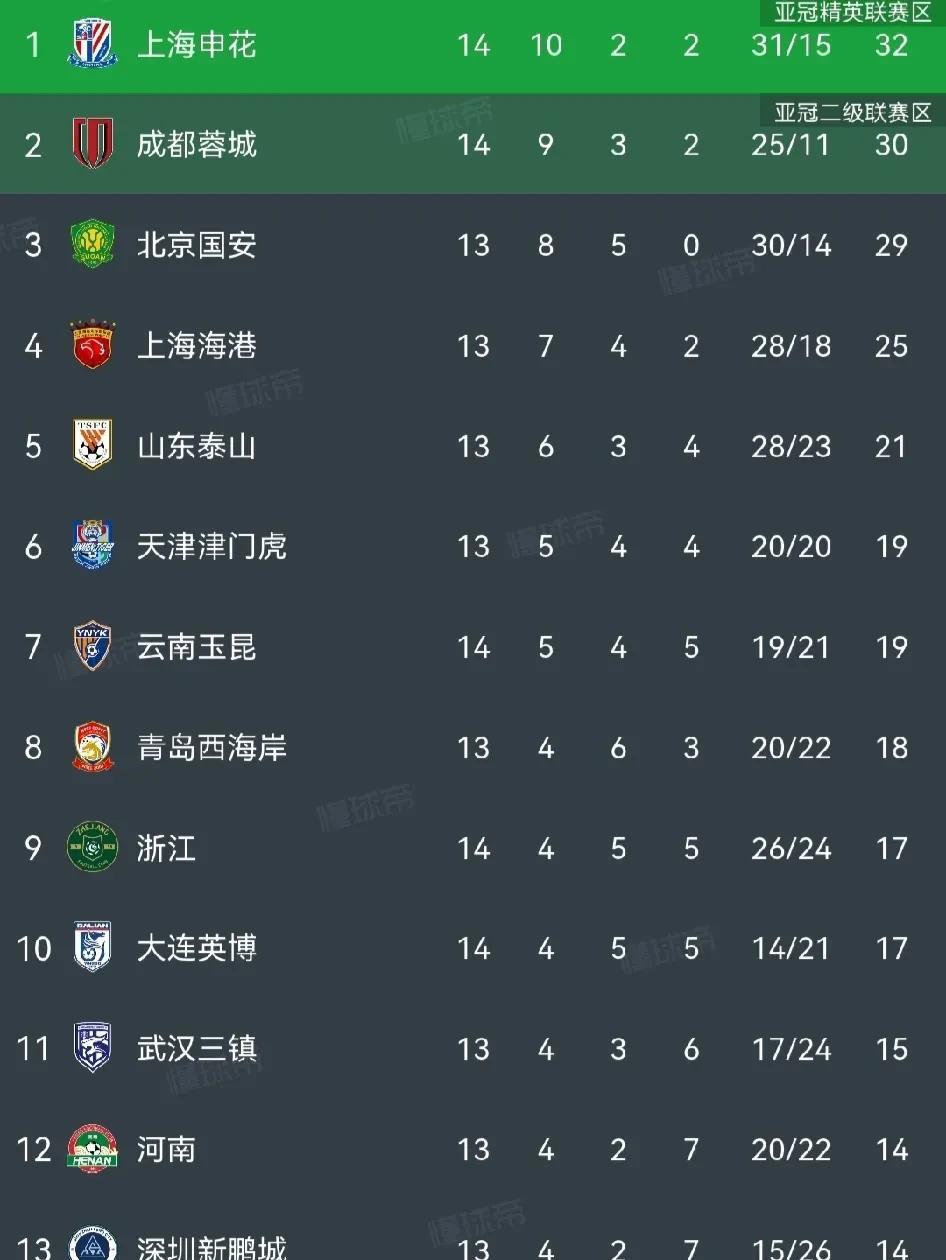
Task: Click the 亚冠精英联赛区 label
Action: click(852, 12)
